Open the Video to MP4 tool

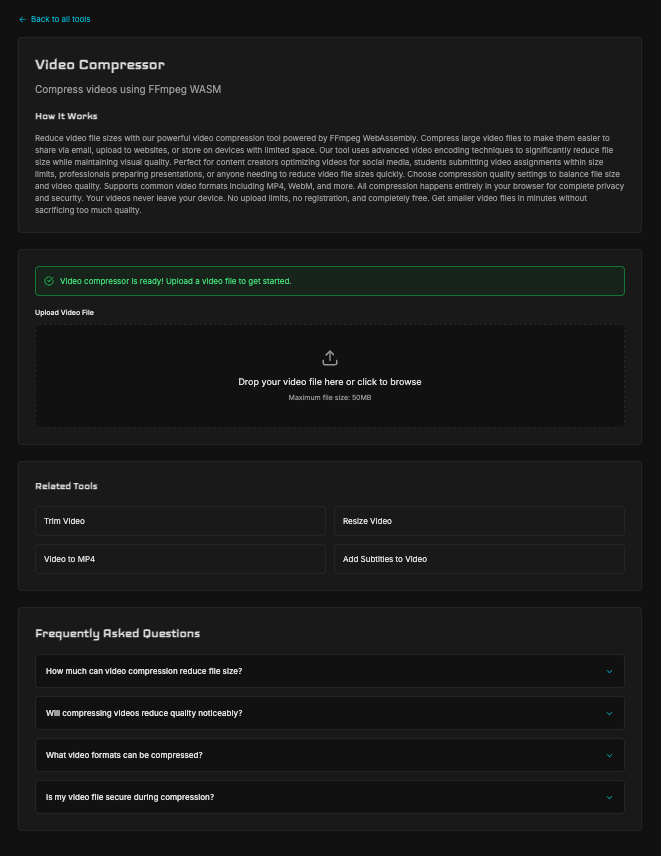180,559
